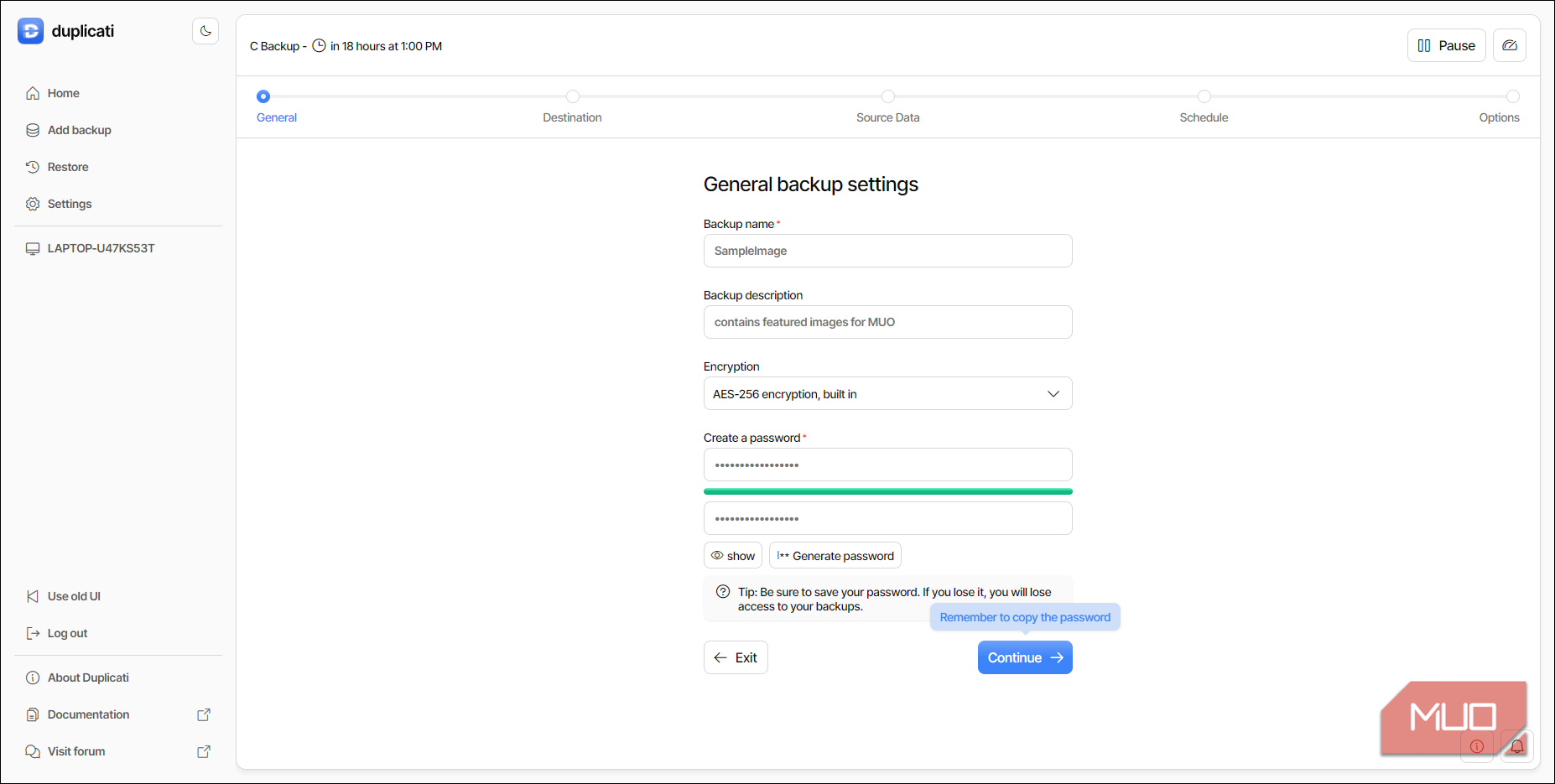
Task: Click the Visit forum chat icon
Action: click(x=33, y=751)
